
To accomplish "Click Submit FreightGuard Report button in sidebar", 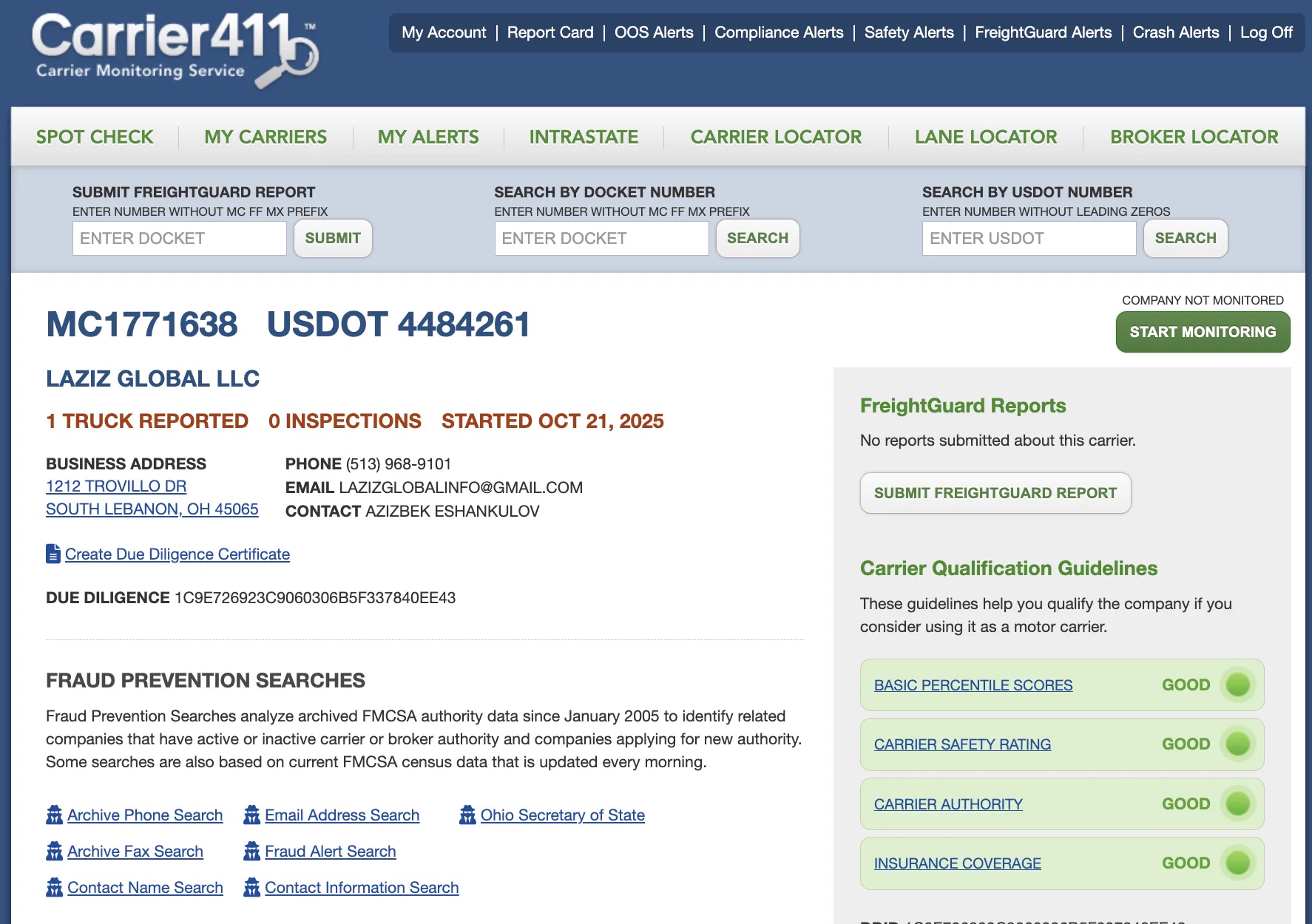I will click(995, 493).
